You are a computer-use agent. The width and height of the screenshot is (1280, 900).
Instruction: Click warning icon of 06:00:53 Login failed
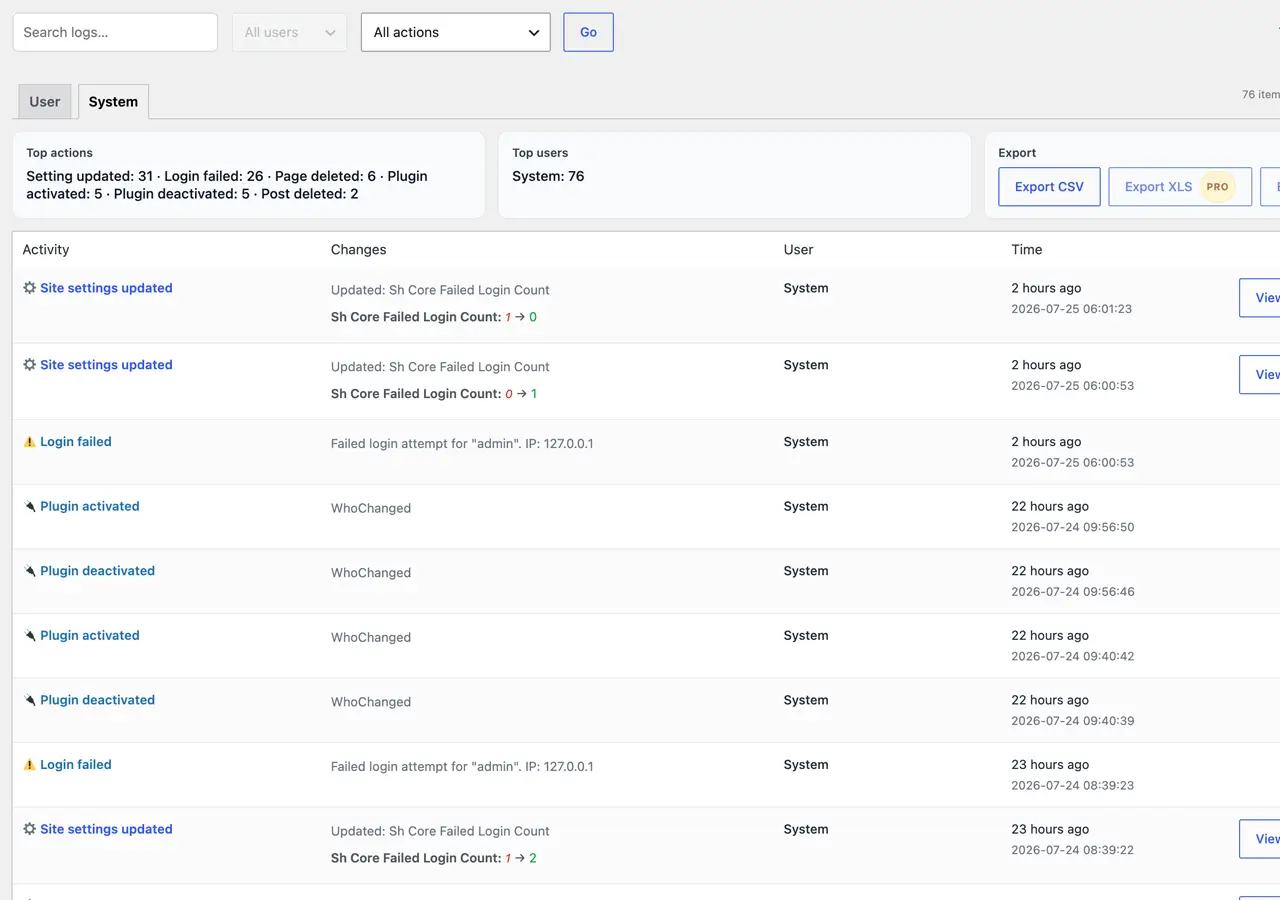click(x=30, y=442)
